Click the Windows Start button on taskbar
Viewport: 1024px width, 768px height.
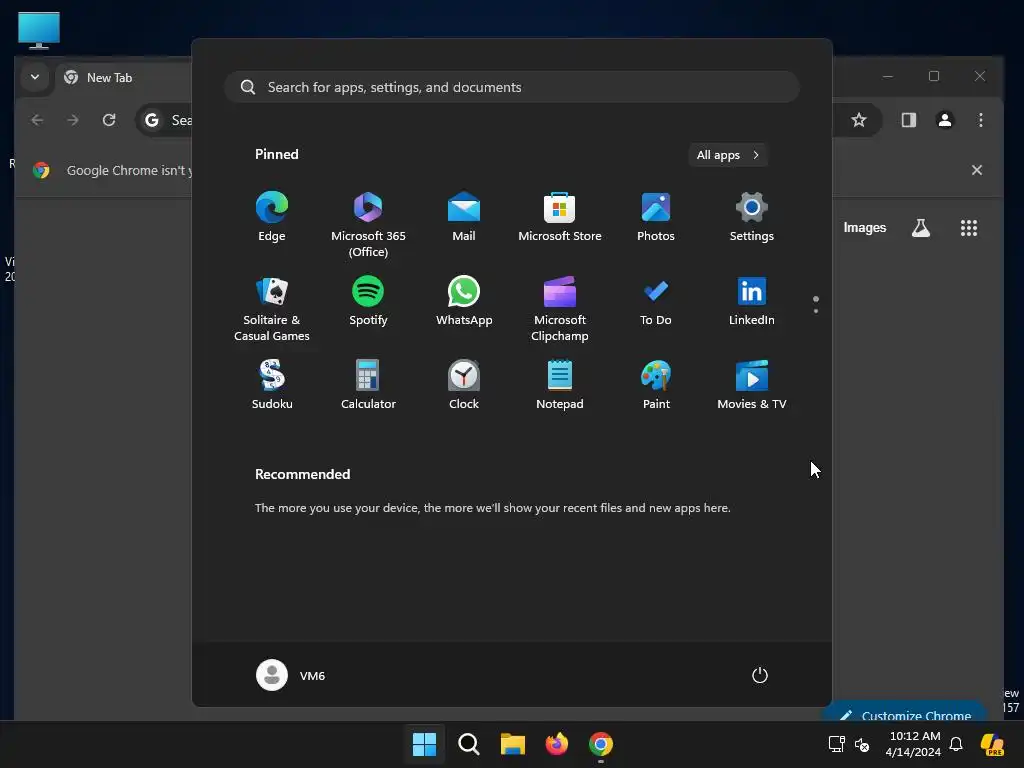(424, 744)
